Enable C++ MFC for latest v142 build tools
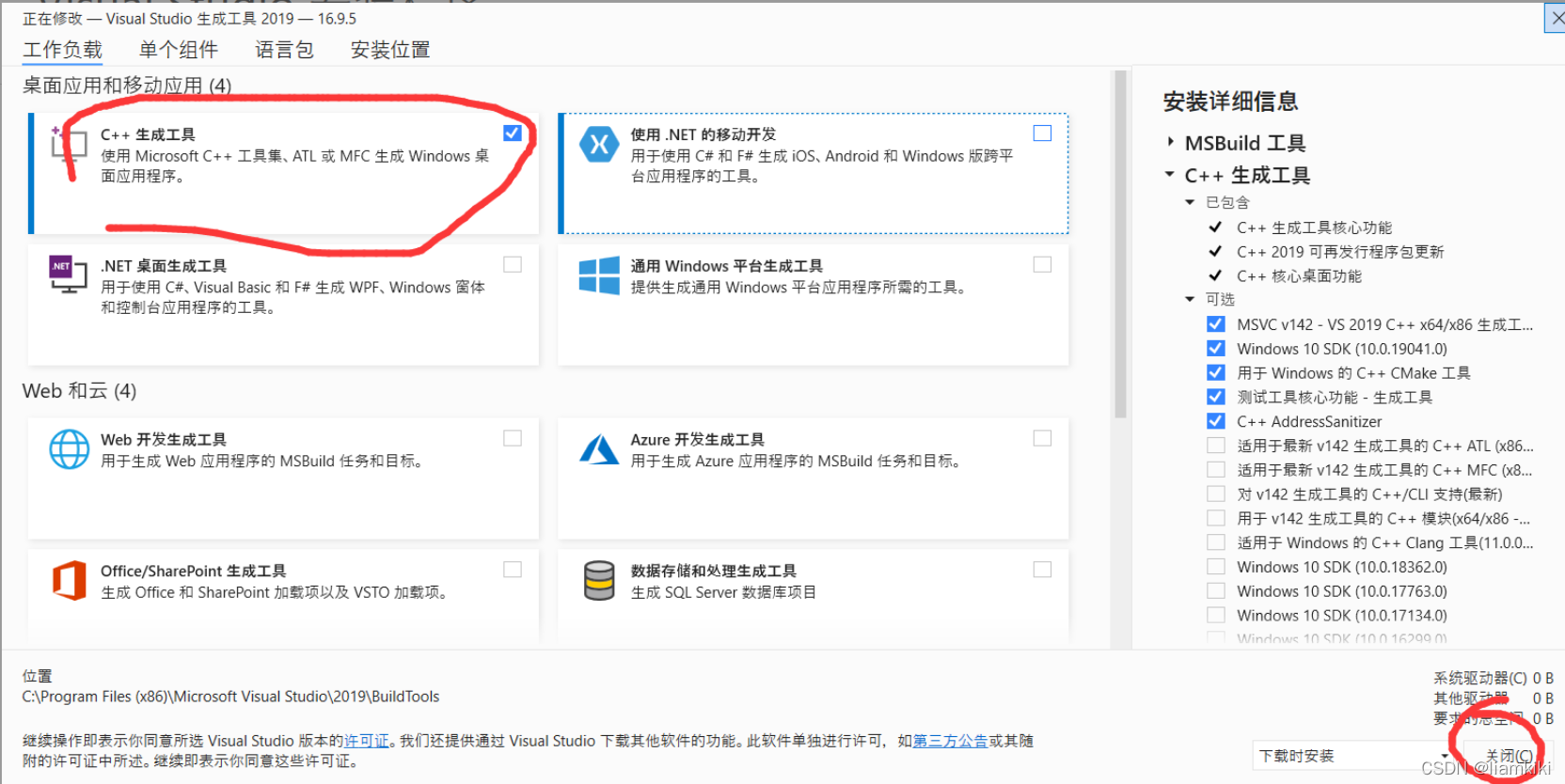Viewport: 1565px width, 784px height. [1216, 469]
